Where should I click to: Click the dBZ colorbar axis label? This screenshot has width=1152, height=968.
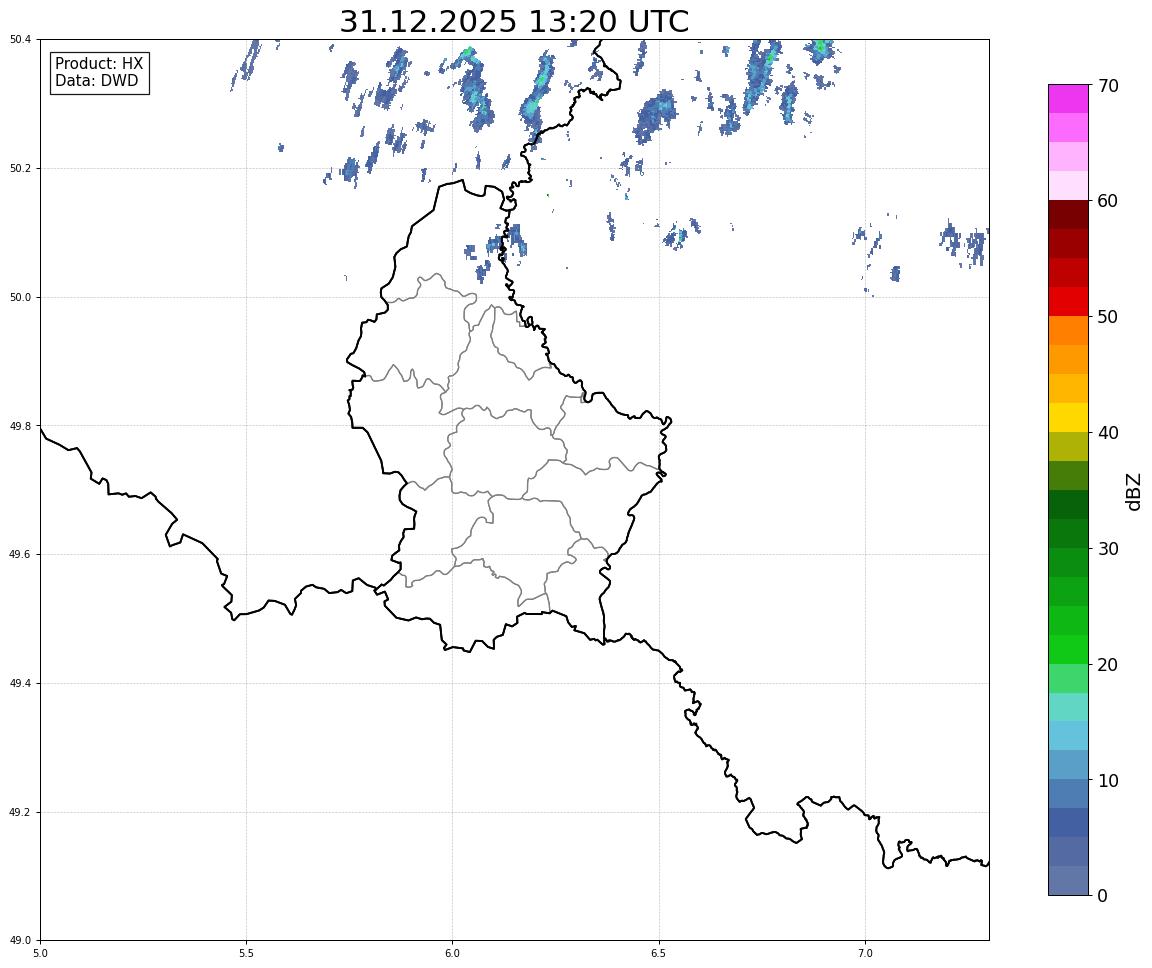pos(1134,491)
